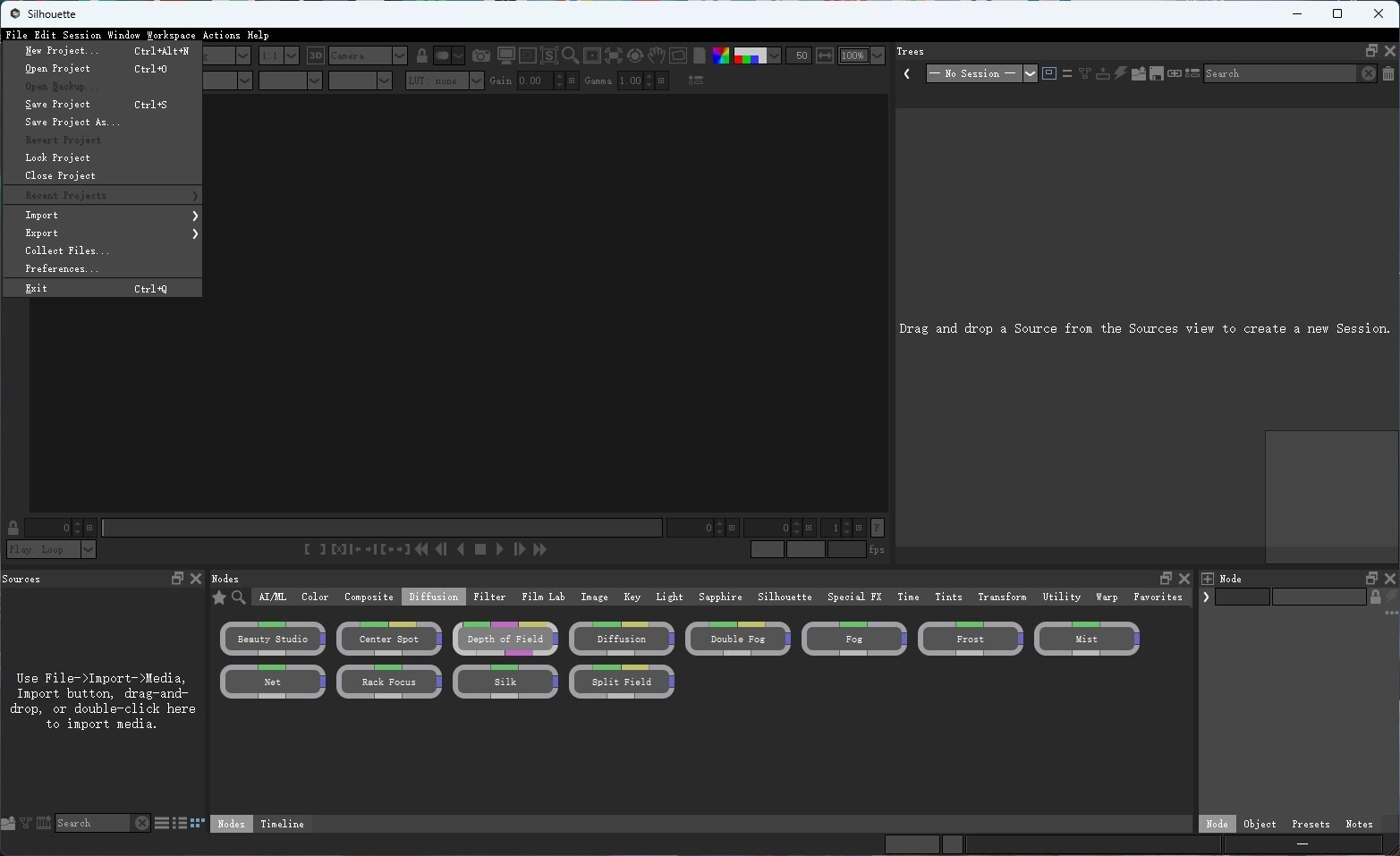1400x856 pixels.
Task: Click the monitor display icon in viewer toolbar
Action: [505, 55]
